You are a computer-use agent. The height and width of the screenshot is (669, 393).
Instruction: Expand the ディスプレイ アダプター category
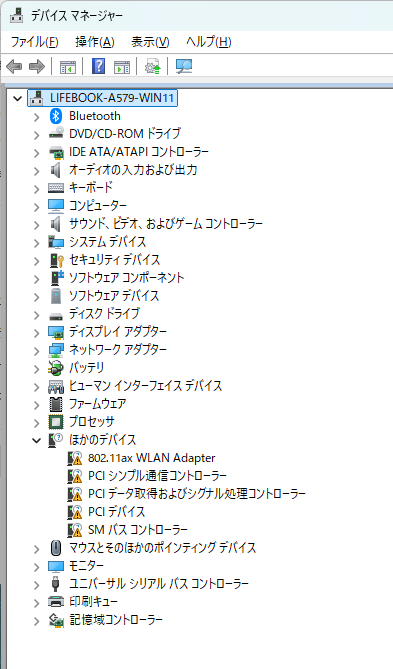coord(37,332)
